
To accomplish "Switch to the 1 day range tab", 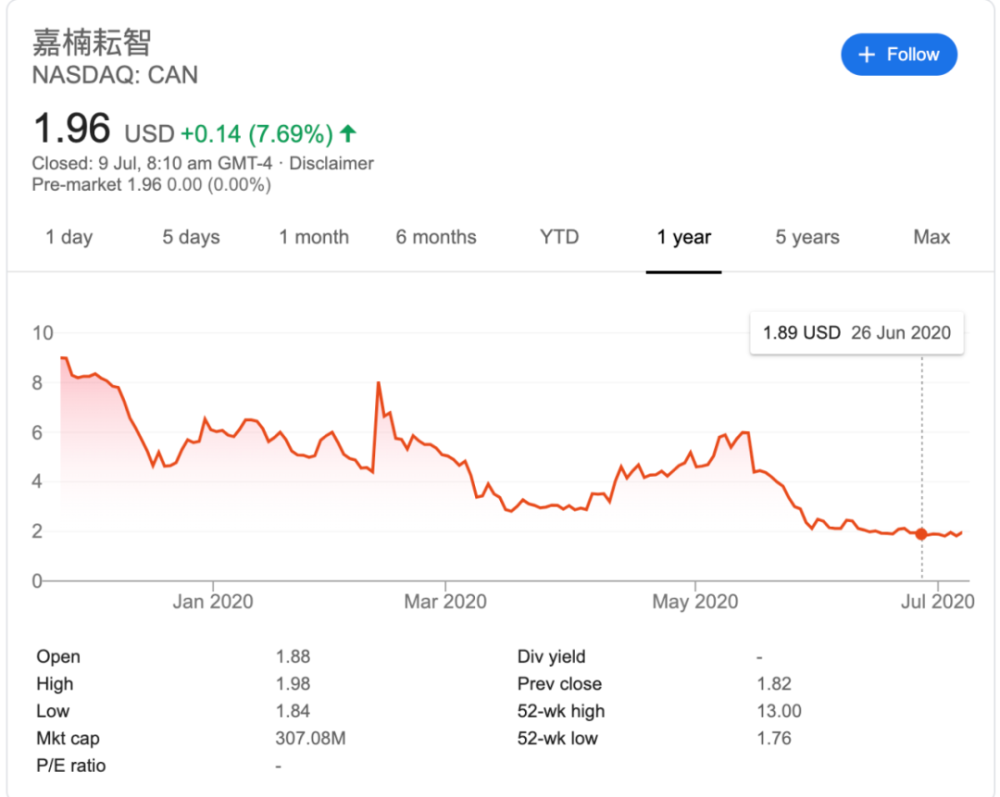I will point(69,237).
